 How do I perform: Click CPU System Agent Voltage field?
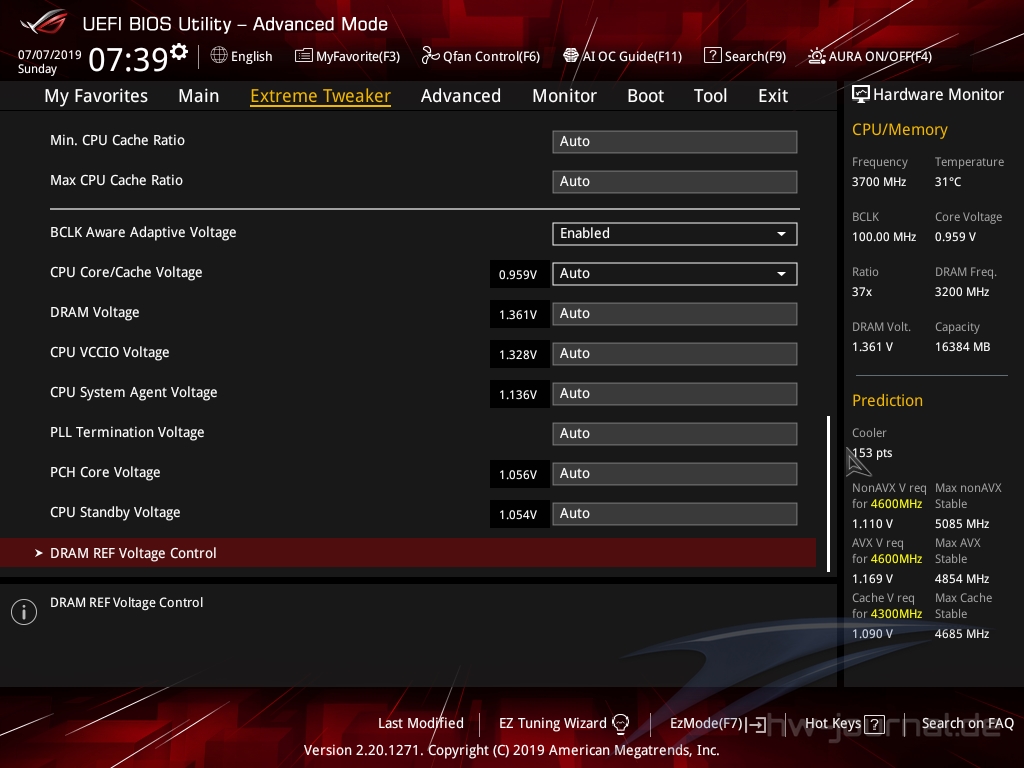tap(675, 394)
